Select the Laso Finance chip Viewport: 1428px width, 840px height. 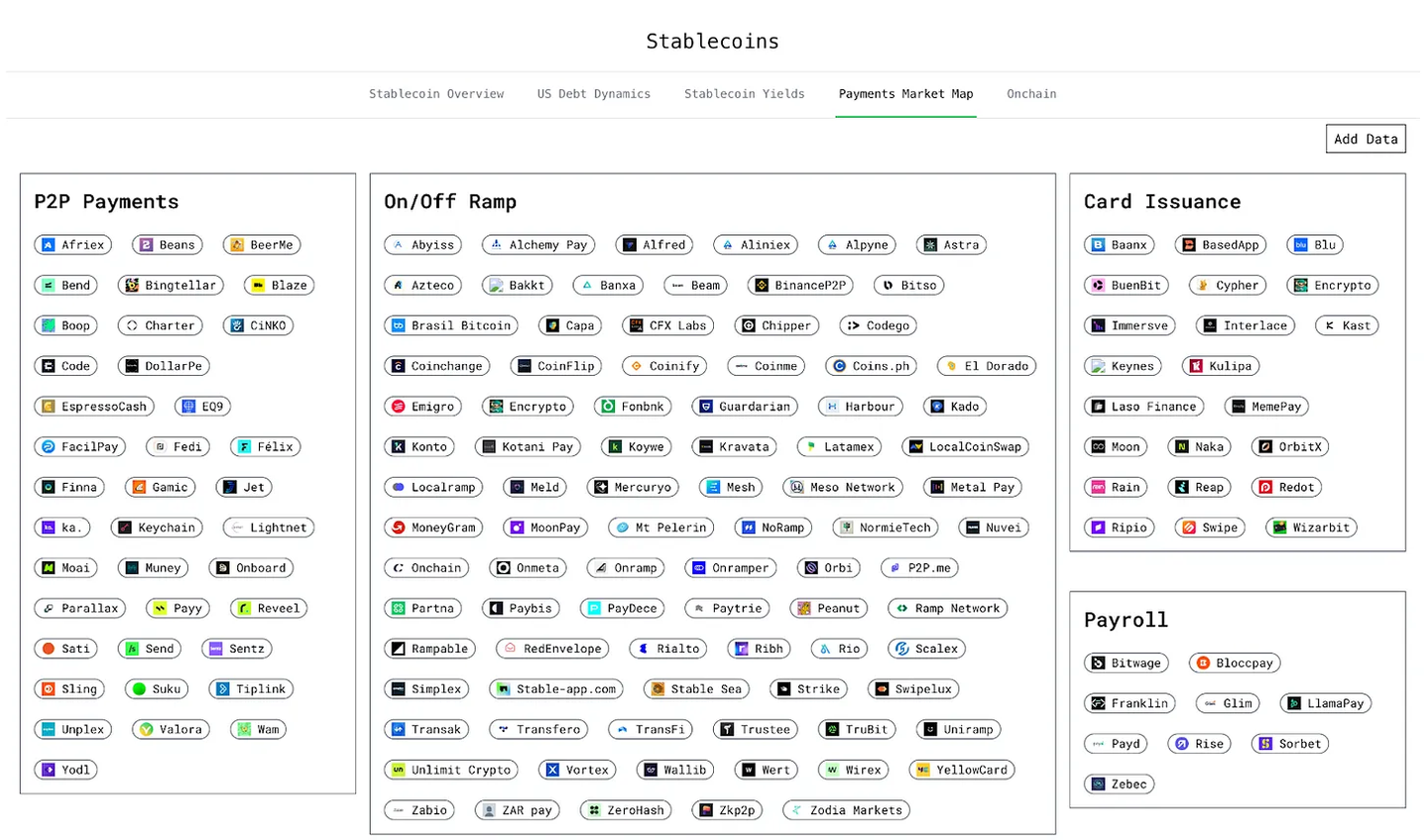point(1143,407)
